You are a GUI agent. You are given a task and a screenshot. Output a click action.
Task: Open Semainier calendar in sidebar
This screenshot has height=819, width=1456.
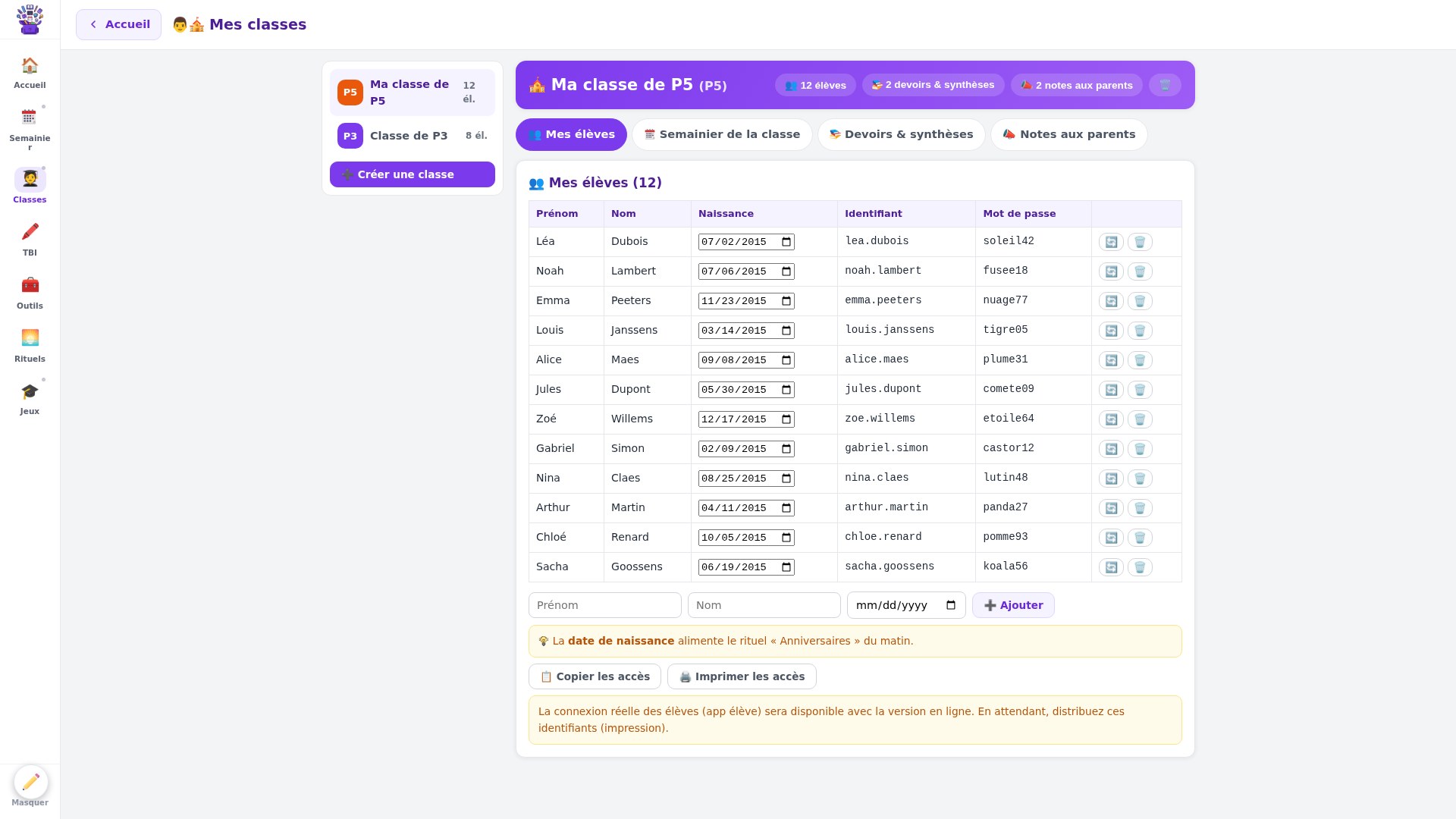click(x=30, y=127)
